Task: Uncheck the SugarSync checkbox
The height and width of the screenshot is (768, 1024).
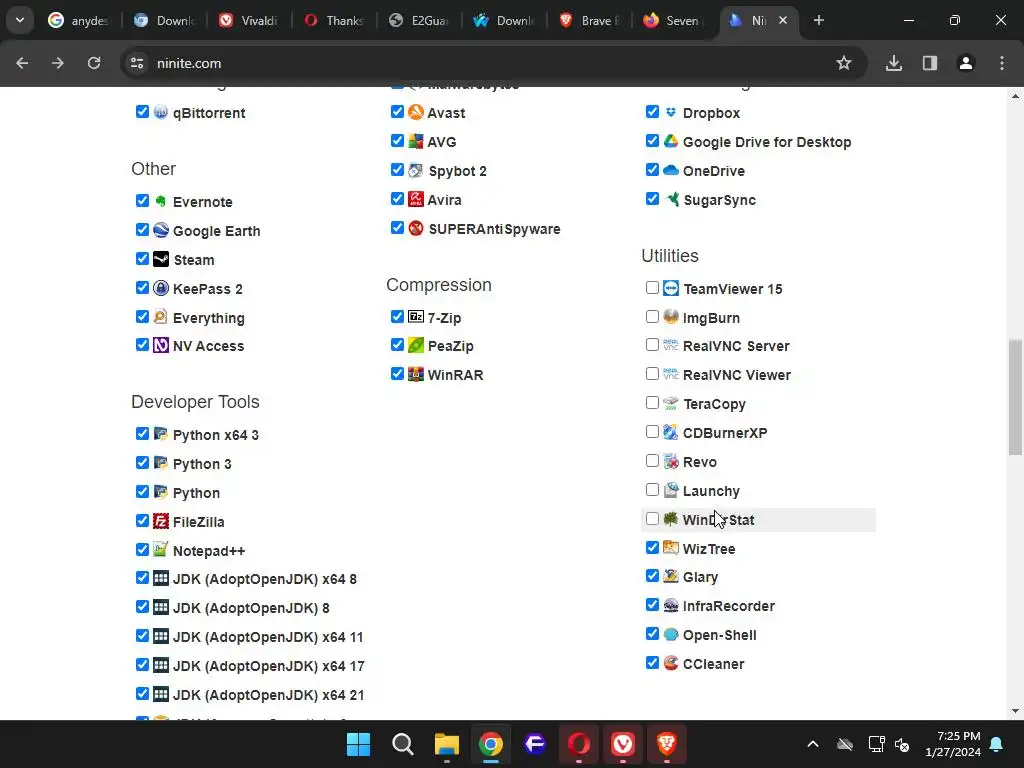Action: 652,198
